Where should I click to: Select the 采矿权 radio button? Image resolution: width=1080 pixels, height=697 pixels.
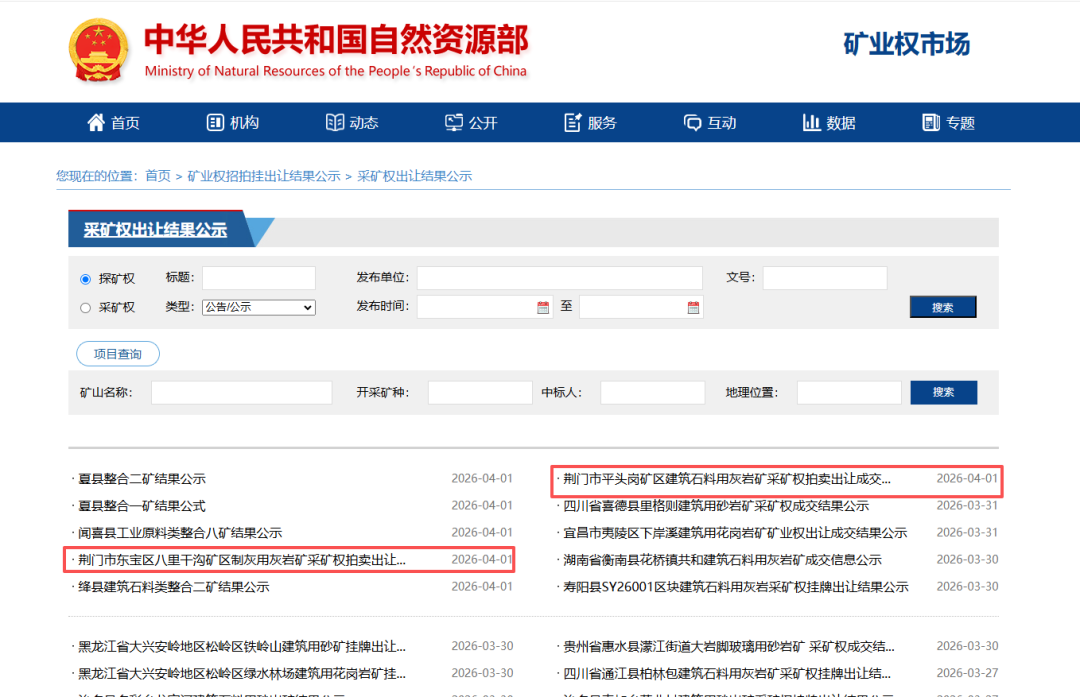pyautogui.click(x=85, y=308)
